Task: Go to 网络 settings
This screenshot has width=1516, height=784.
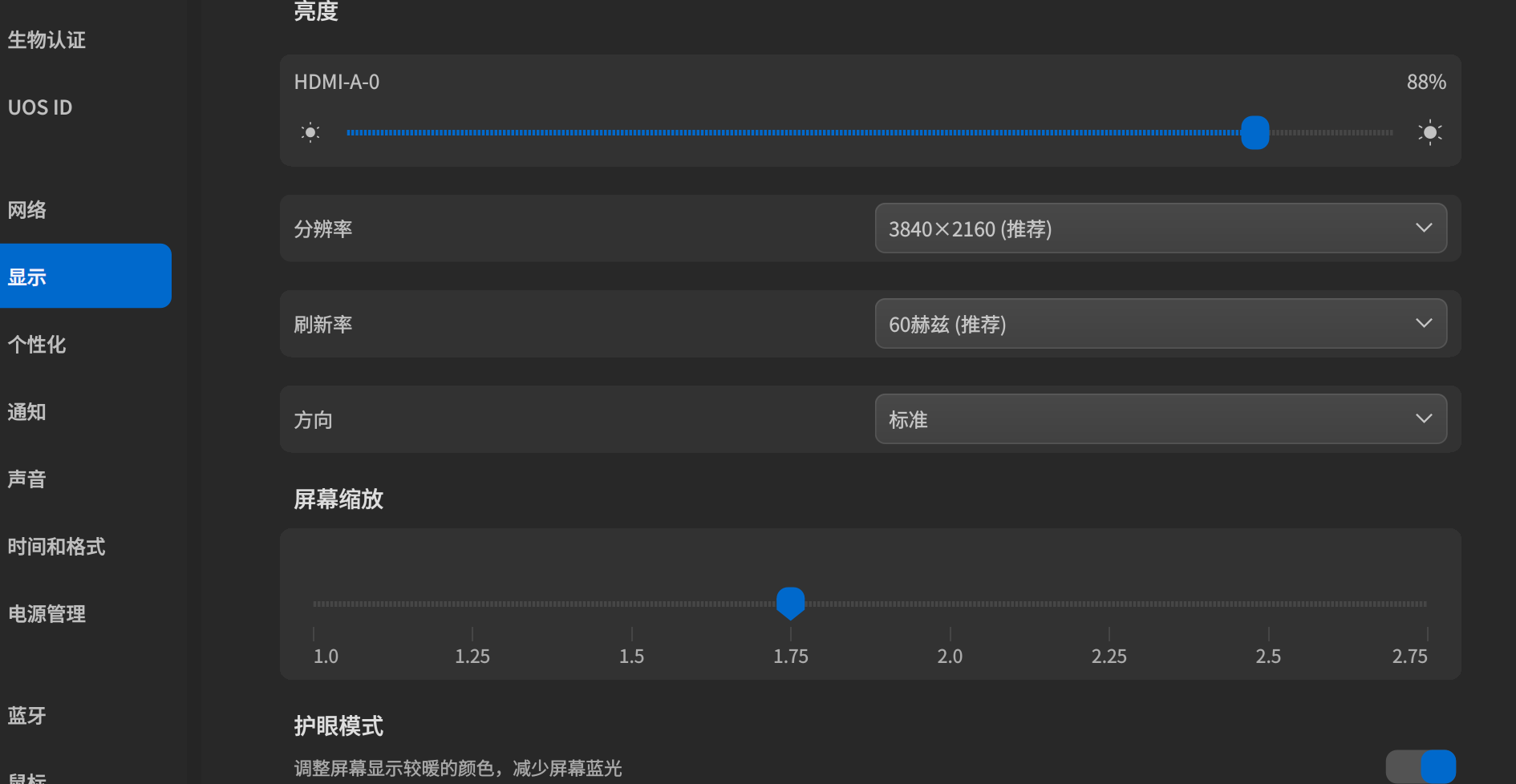Action: point(27,210)
